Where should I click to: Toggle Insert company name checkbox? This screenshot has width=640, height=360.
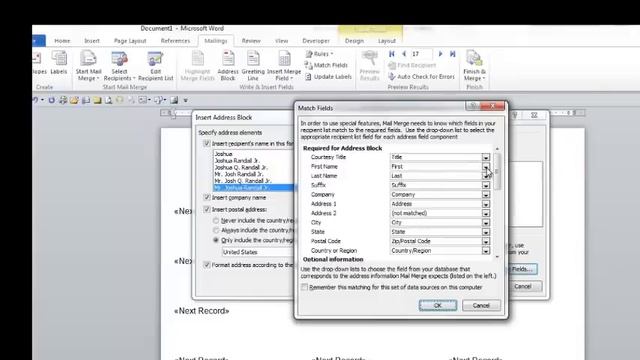[207, 198]
